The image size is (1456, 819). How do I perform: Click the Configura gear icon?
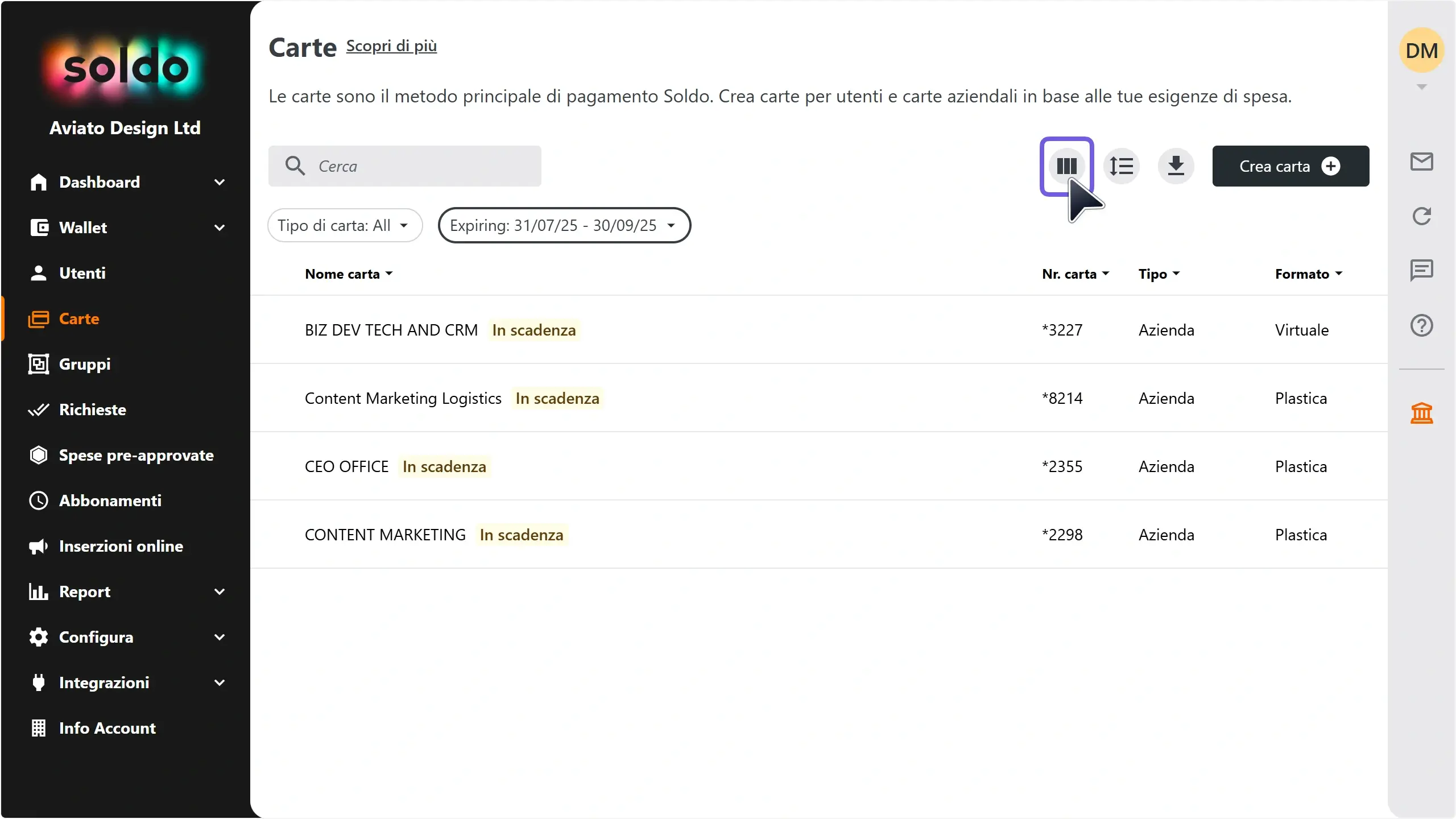[x=39, y=637]
